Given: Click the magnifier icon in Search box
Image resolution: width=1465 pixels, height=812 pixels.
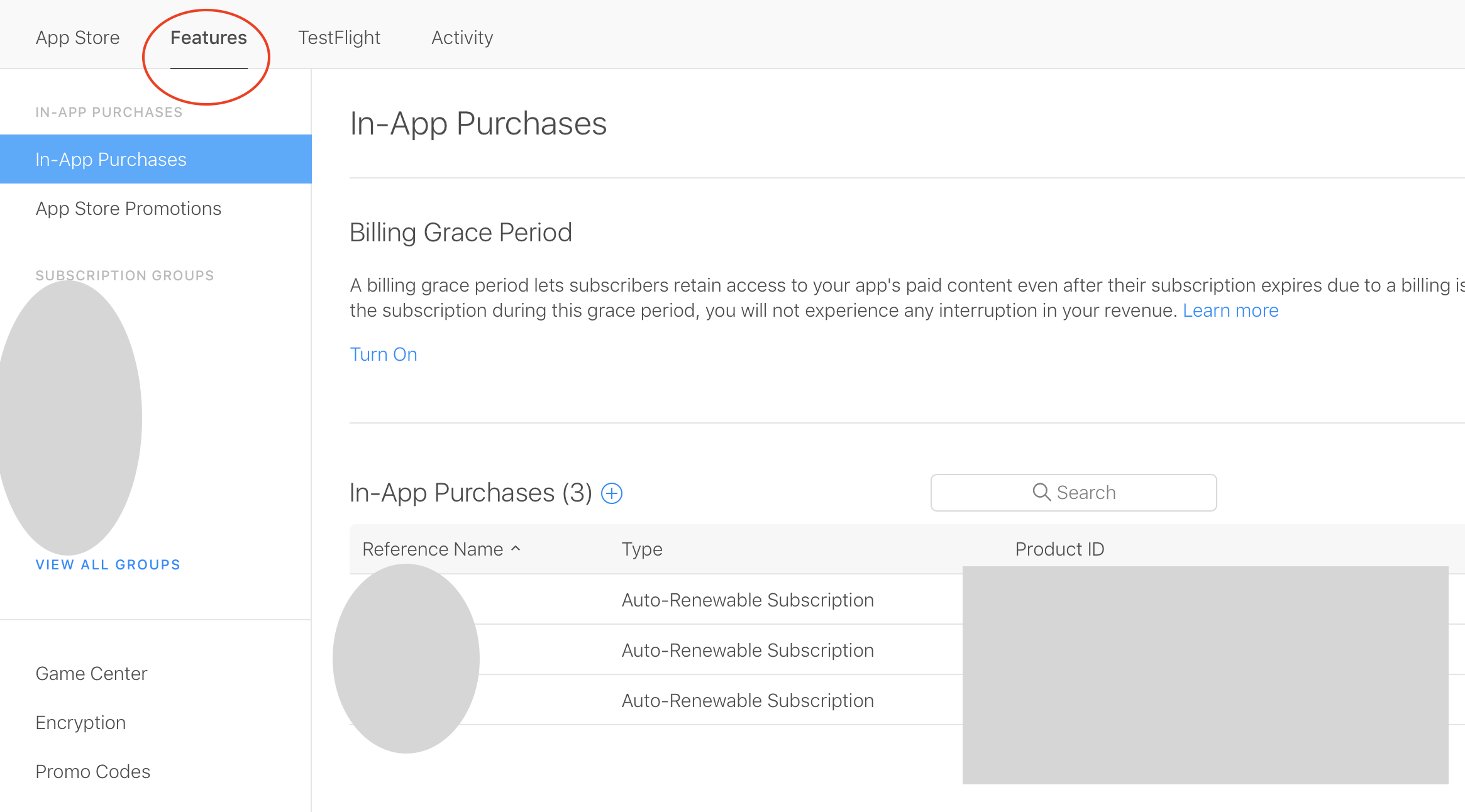Looking at the screenshot, I should point(1041,492).
